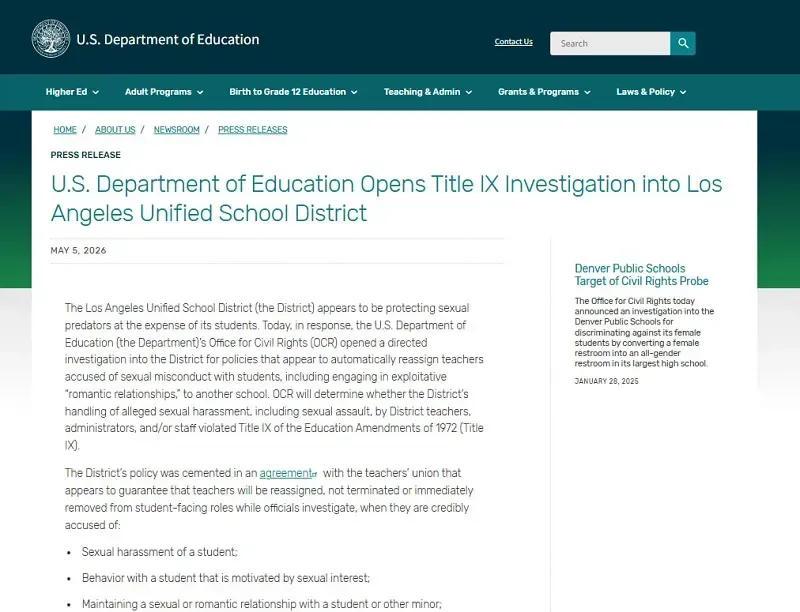This screenshot has height=612, width=800.
Task: Click bullet 'Sexual harassment of a student;'
Action: [x=159, y=552]
